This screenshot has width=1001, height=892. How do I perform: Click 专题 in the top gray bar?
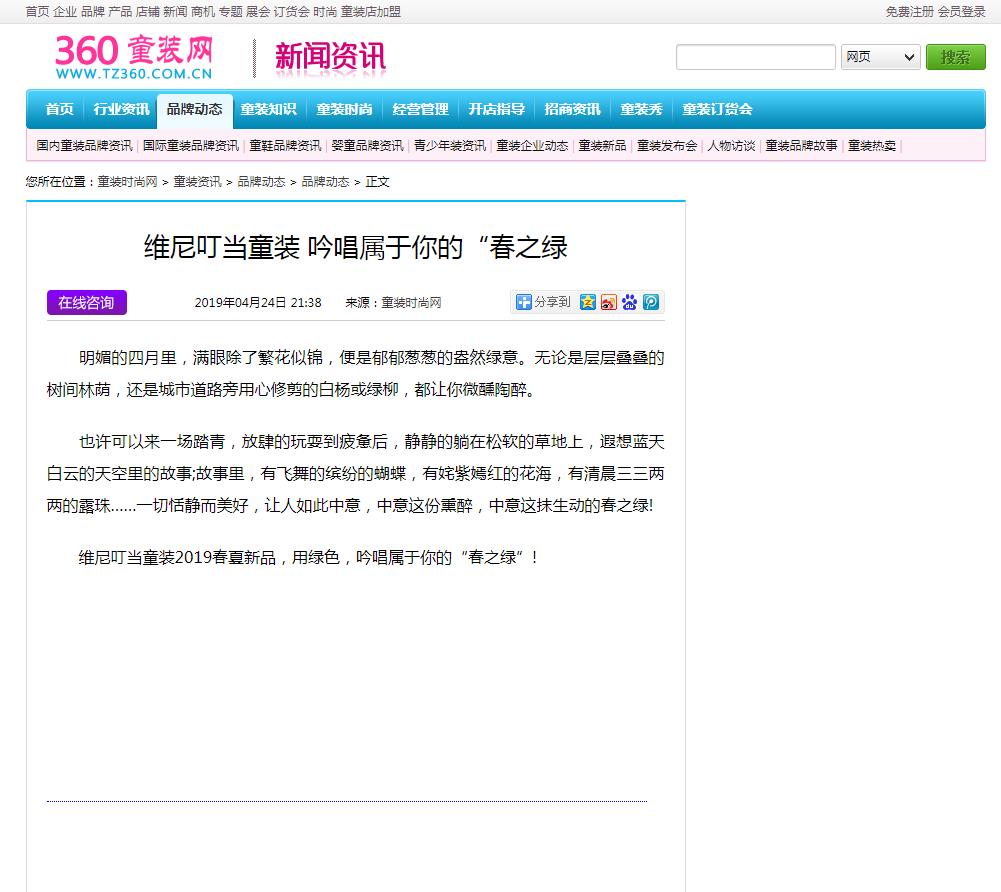[x=230, y=11]
